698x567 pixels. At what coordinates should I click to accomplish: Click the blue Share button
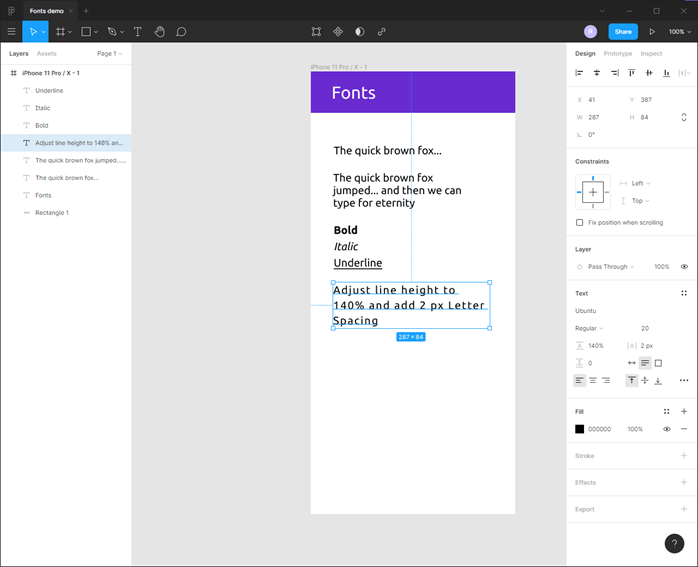click(622, 32)
